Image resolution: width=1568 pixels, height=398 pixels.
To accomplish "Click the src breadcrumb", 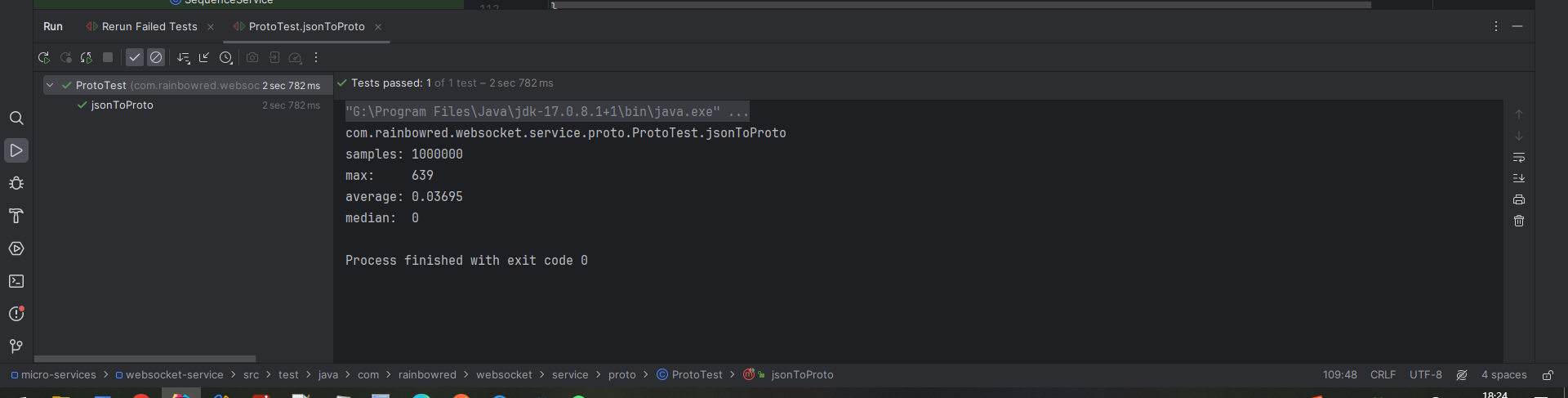I will [251, 375].
